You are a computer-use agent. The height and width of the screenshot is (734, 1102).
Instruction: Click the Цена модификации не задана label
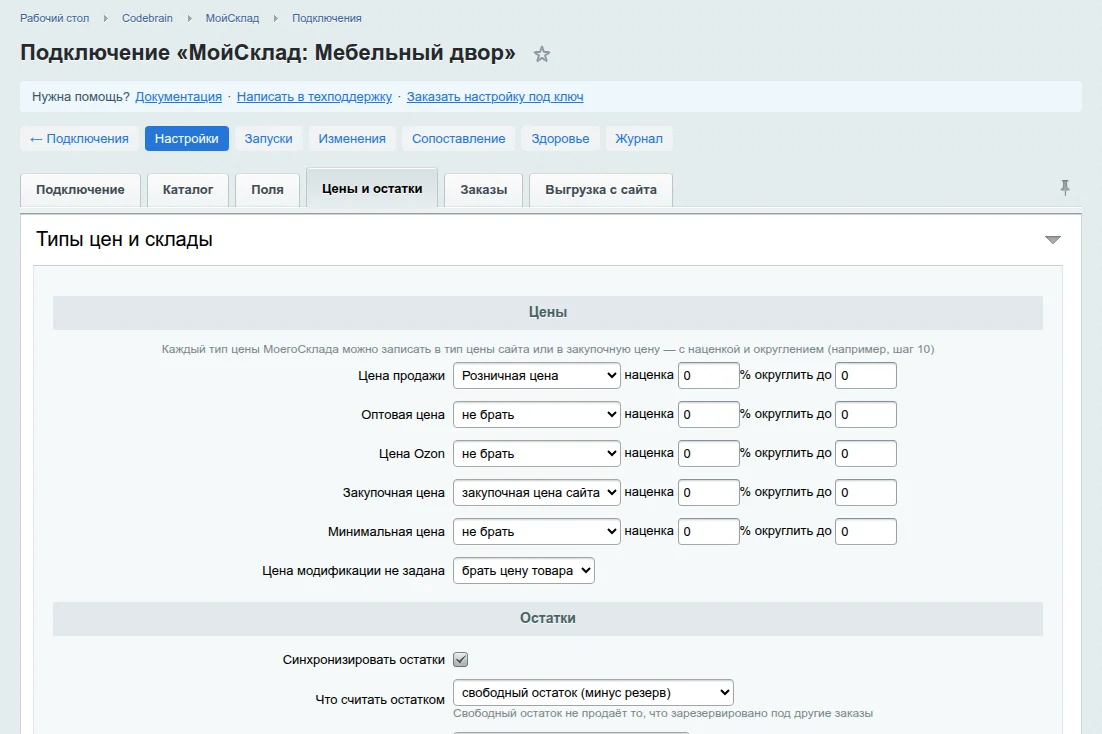click(x=354, y=571)
